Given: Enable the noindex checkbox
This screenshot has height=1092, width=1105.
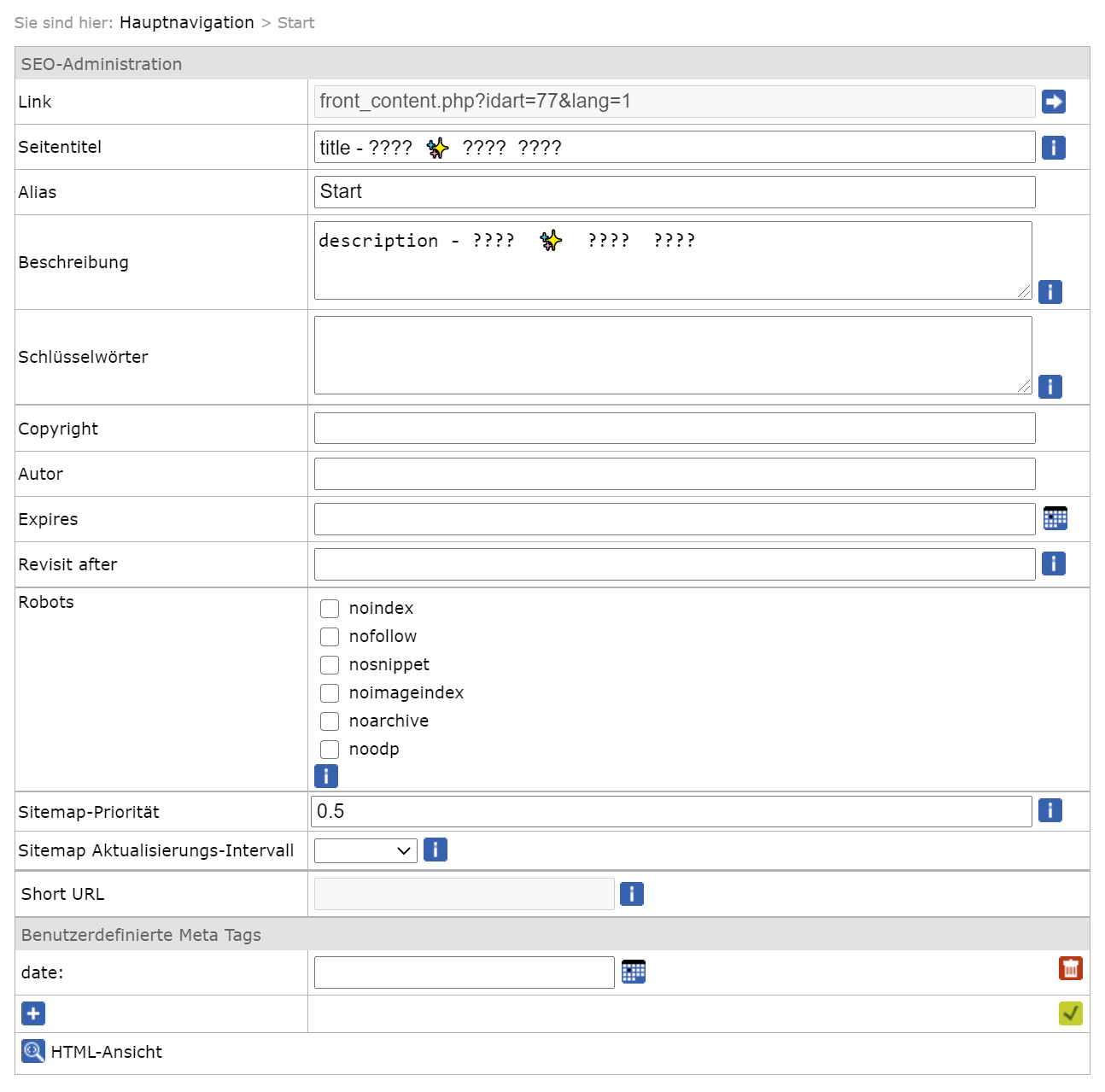Looking at the screenshot, I should (x=330, y=609).
